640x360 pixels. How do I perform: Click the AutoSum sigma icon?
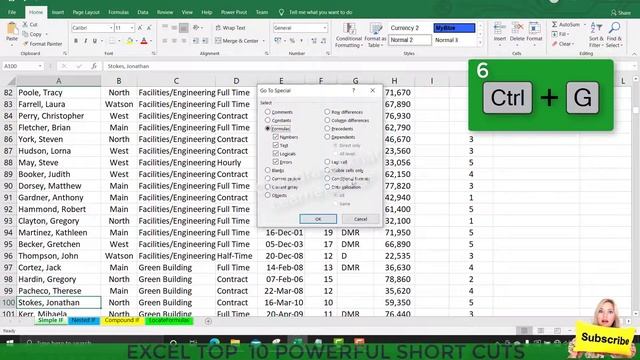pos(555,24)
